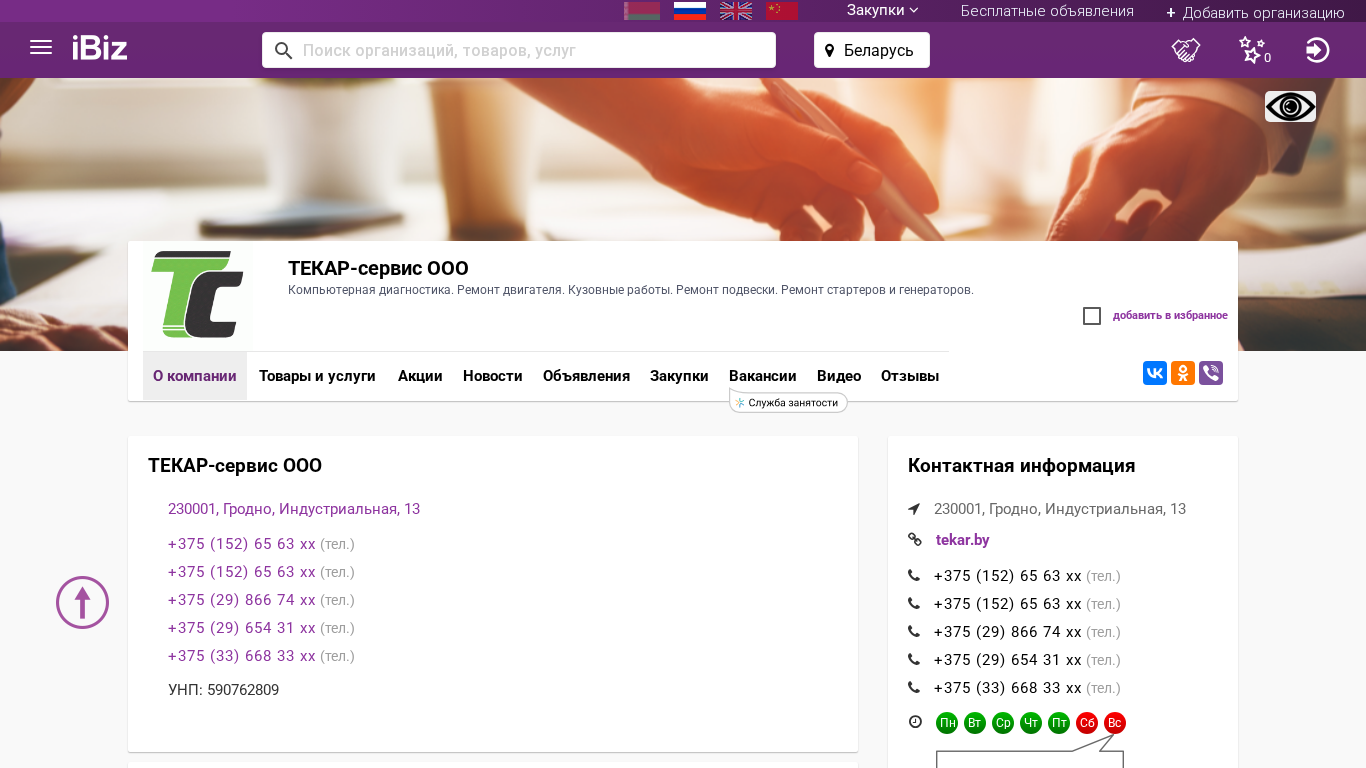Open favorites stars icon in header
The width and height of the screenshot is (1366, 768).
(x=1252, y=50)
